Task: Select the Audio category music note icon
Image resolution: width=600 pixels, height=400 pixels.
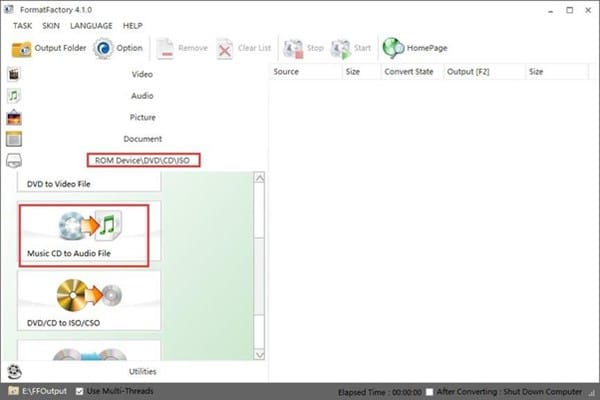Action: (14, 96)
